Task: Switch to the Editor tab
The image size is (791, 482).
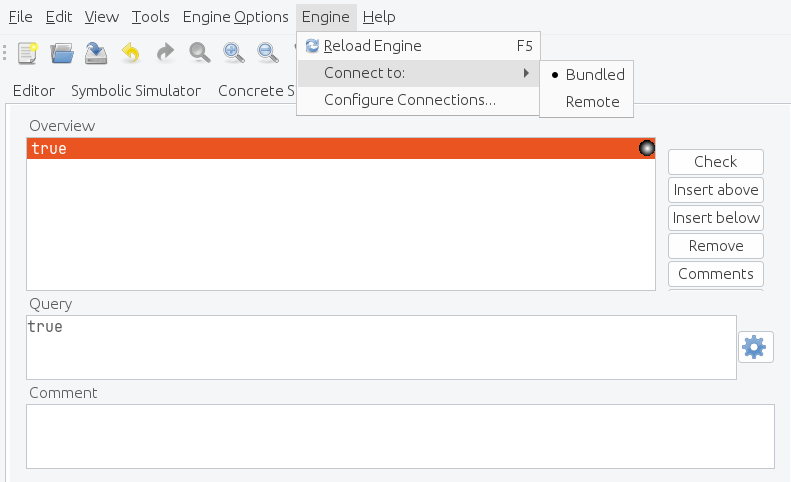Action: click(x=34, y=91)
